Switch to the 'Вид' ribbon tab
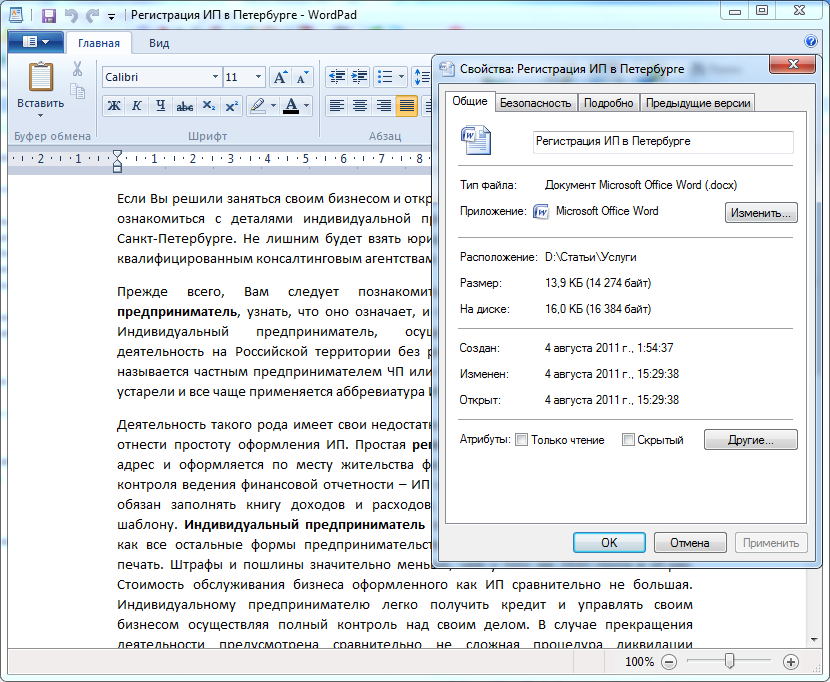 (x=159, y=43)
